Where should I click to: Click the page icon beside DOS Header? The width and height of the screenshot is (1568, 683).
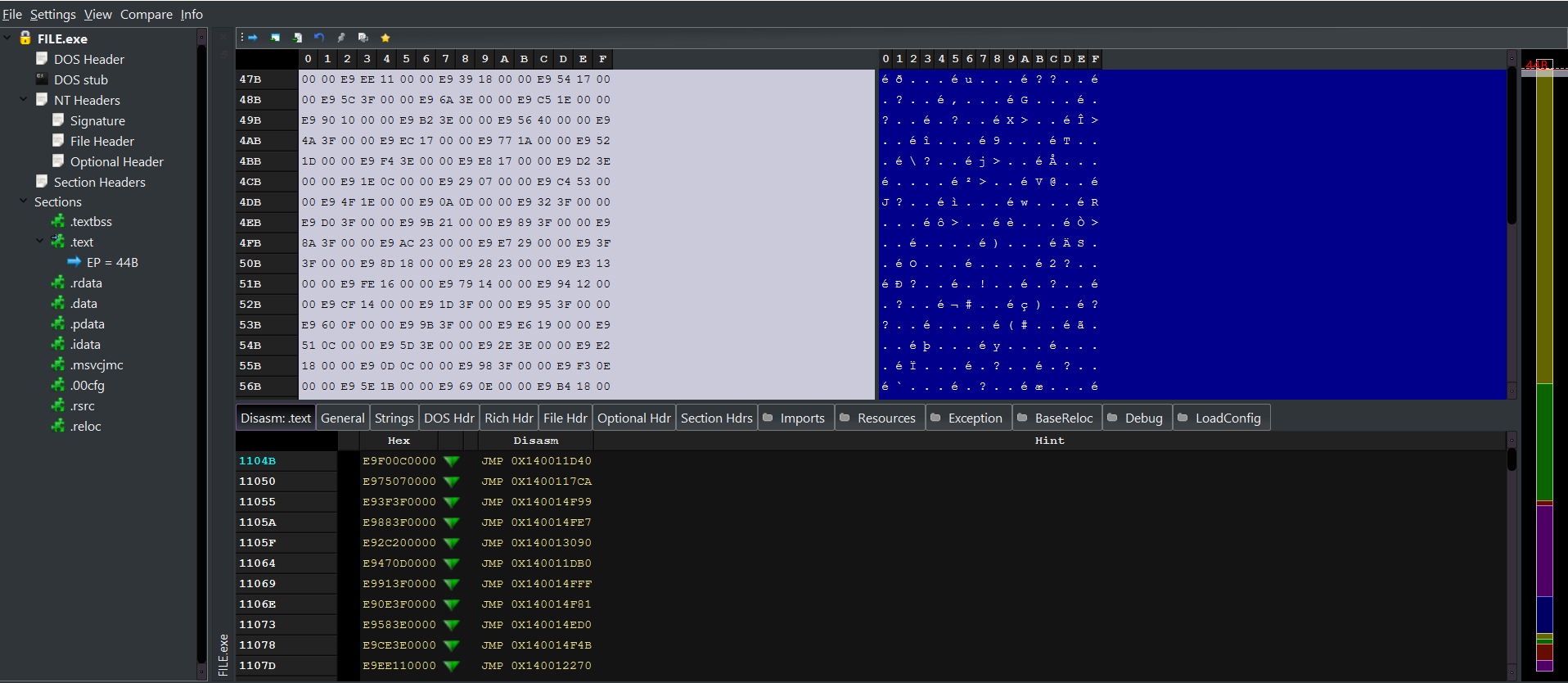42,58
